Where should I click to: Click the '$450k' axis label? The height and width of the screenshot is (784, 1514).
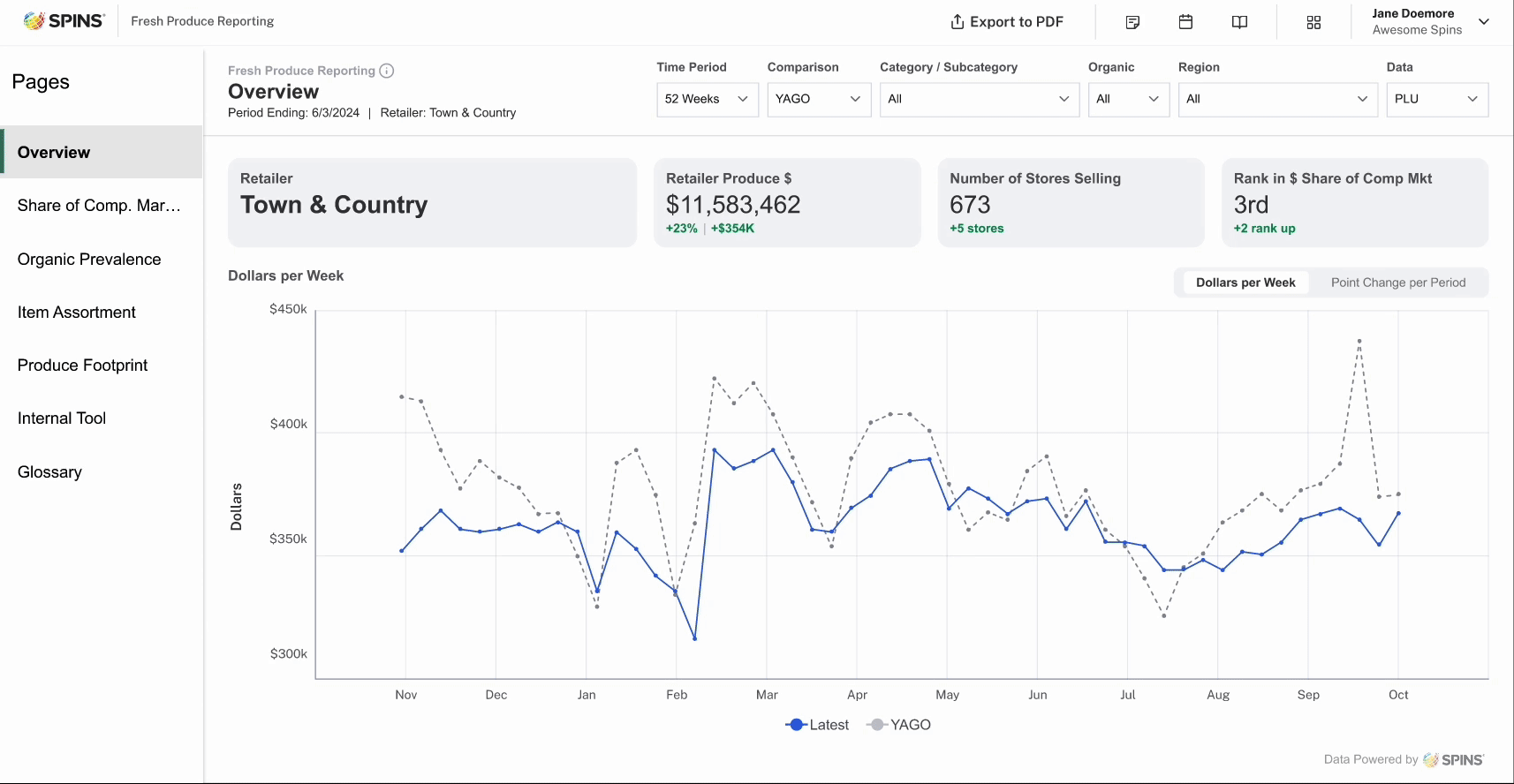(x=289, y=309)
